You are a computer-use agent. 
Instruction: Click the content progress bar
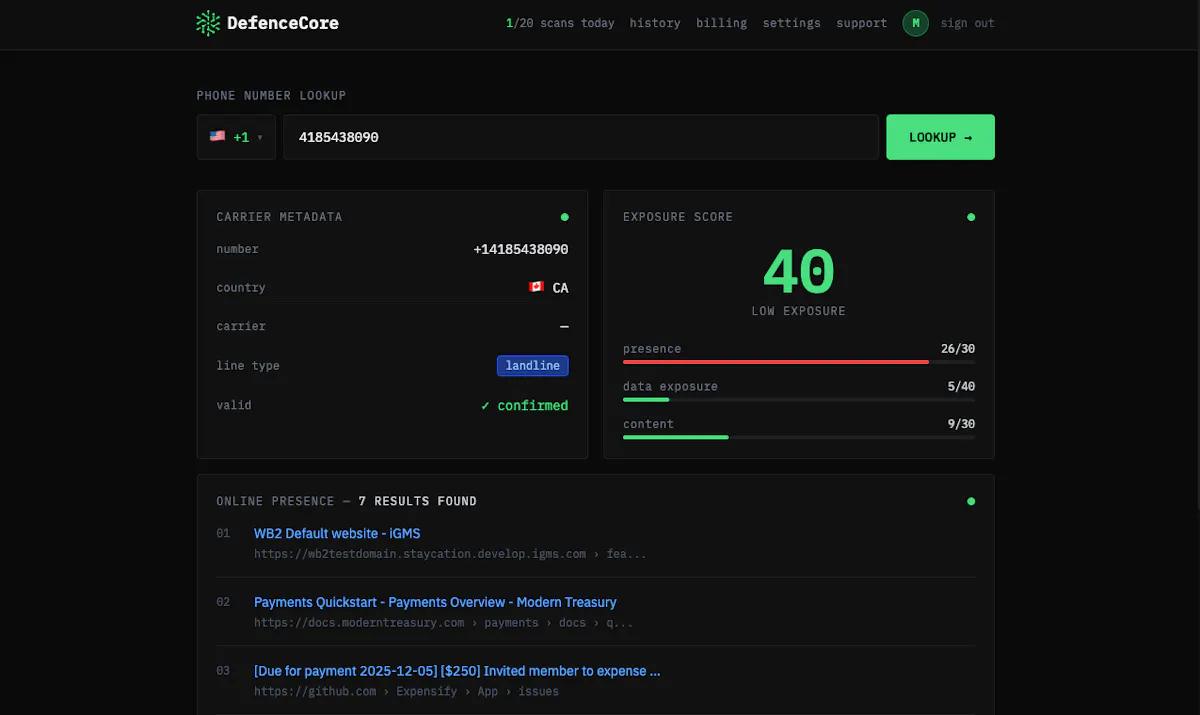pos(799,437)
